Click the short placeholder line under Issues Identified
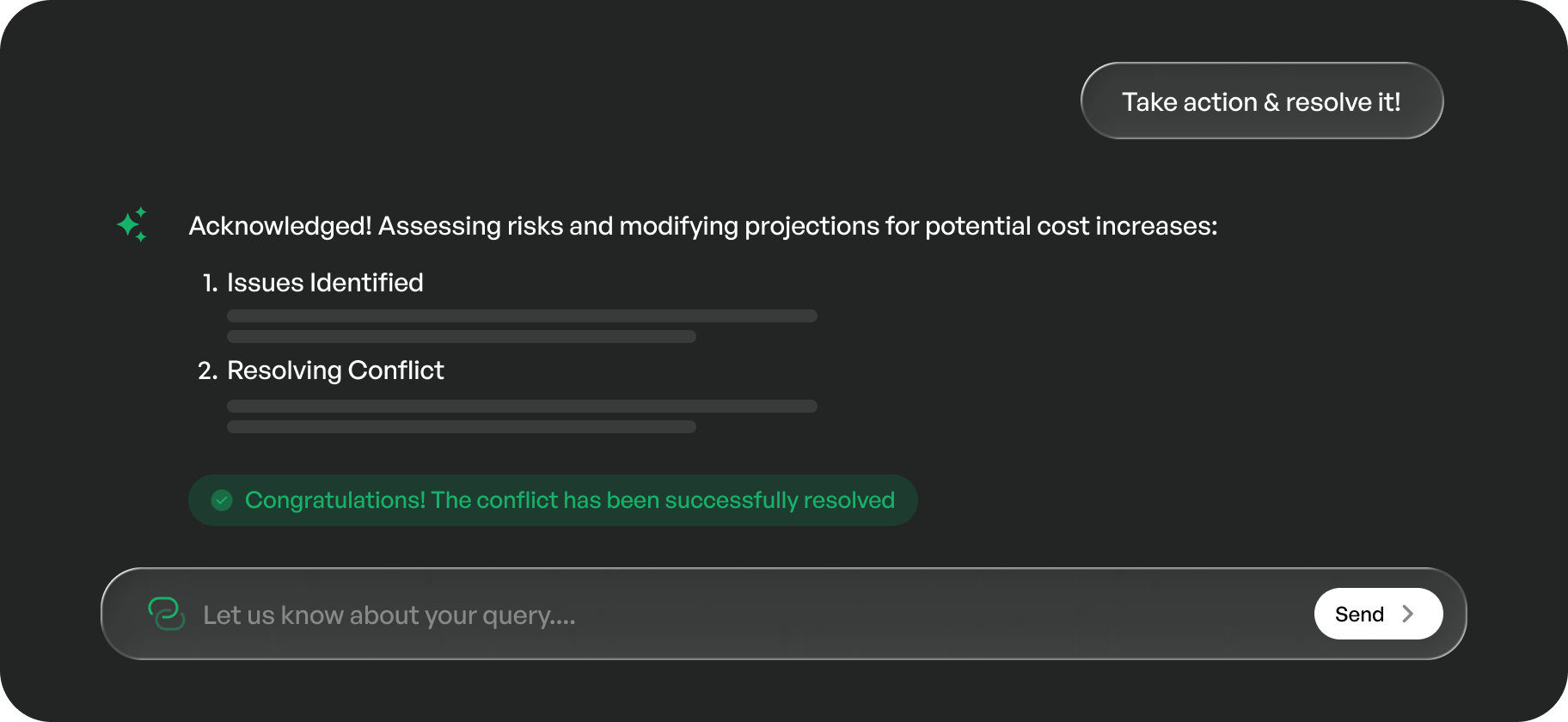The height and width of the screenshot is (722, 1568). 461,337
